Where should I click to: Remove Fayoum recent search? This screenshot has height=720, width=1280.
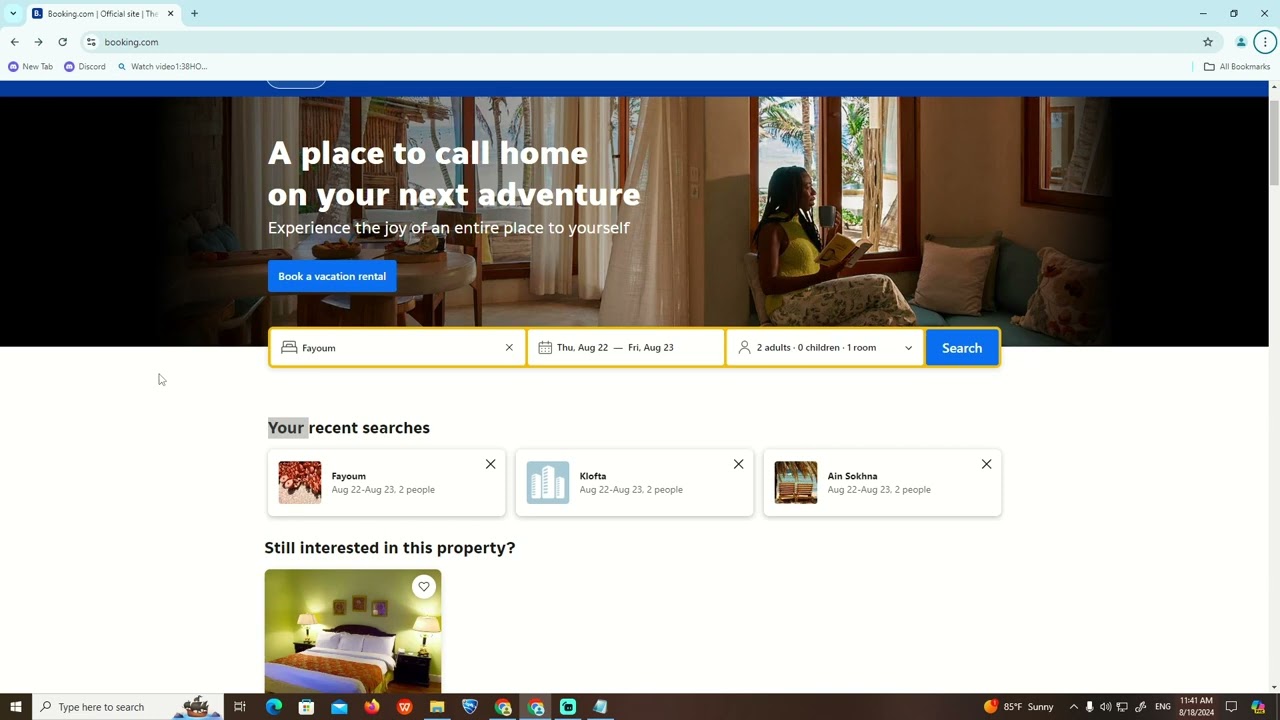pos(490,464)
